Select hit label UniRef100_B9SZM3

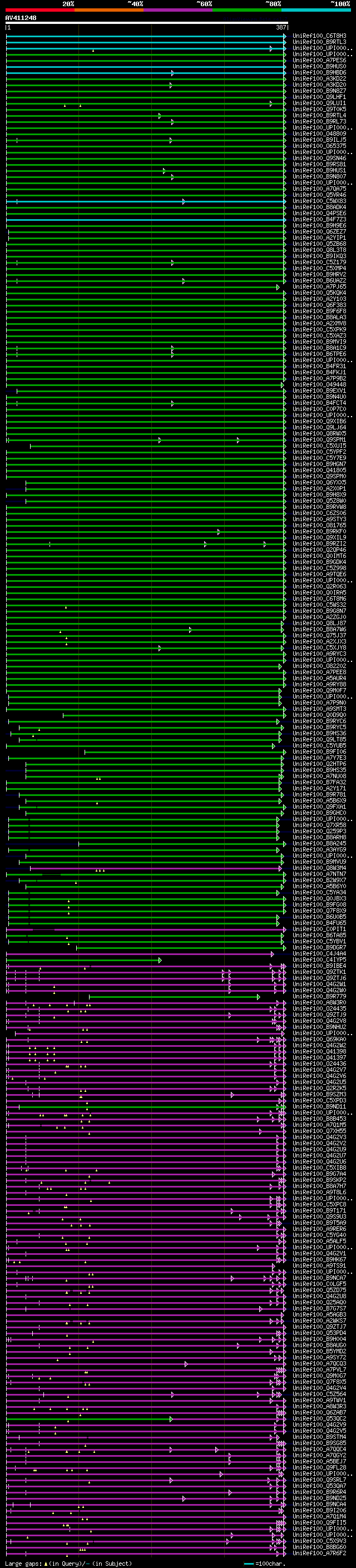pyautogui.click(x=319, y=1095)
